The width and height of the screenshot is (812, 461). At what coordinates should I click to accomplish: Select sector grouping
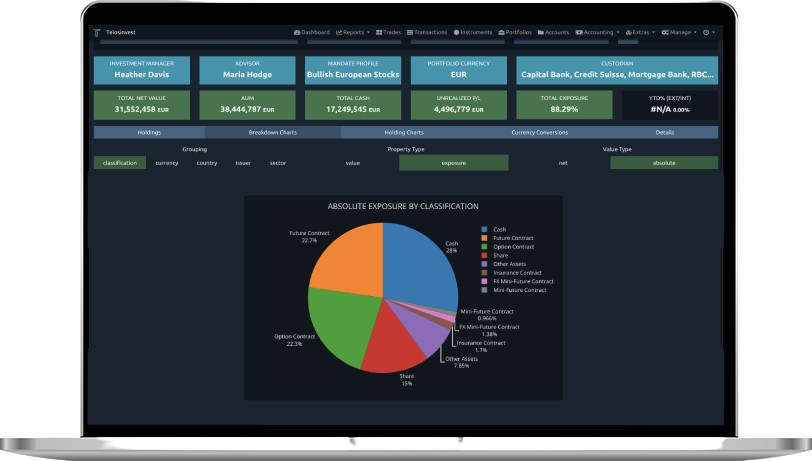(278, 163)
